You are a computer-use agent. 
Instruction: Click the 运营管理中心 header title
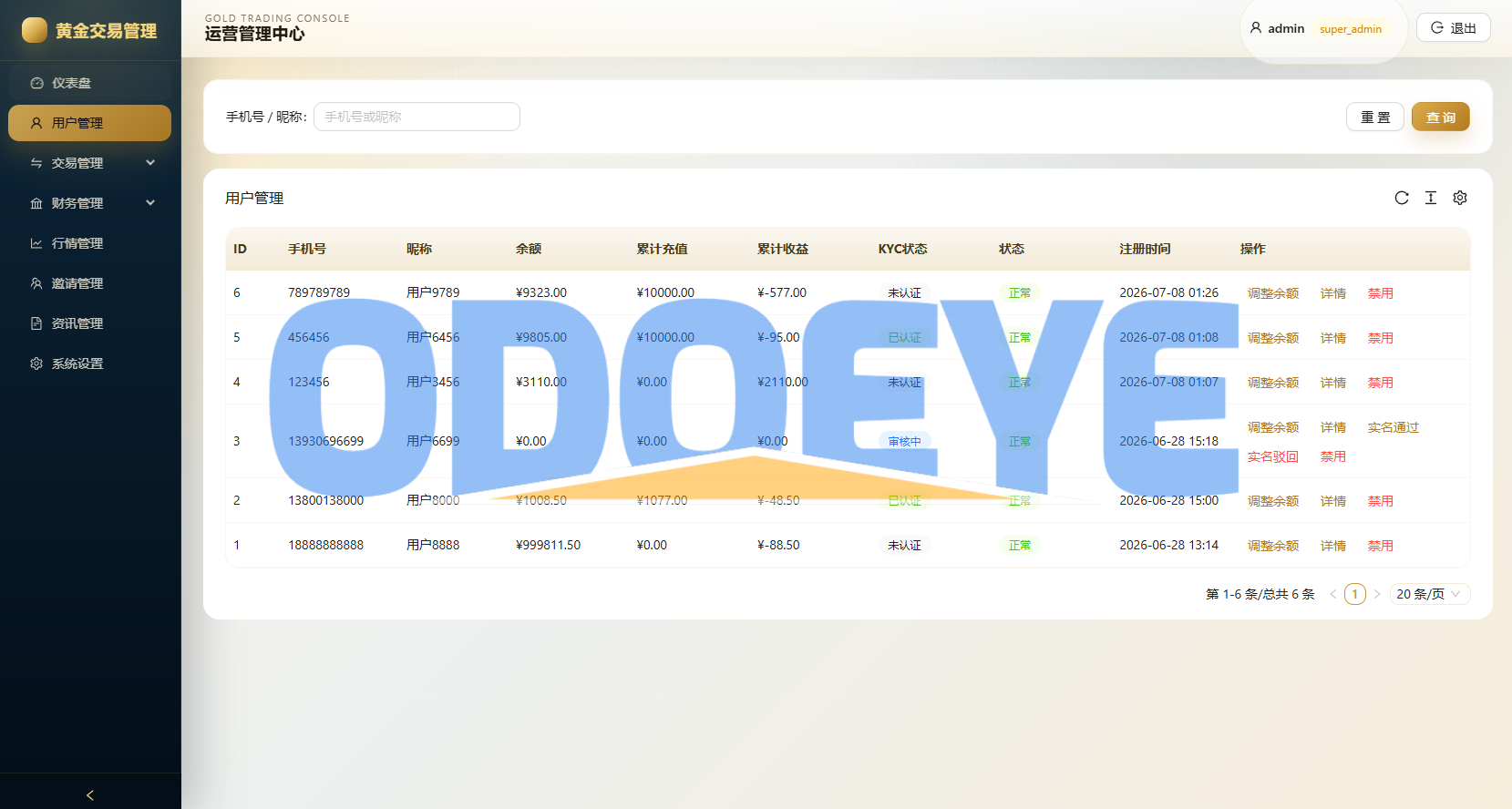point(254,34)
